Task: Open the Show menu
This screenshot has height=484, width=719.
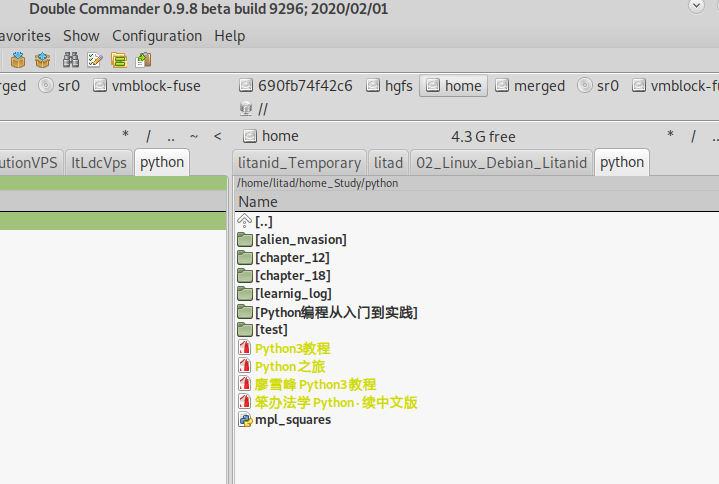Action: [81, 36]
